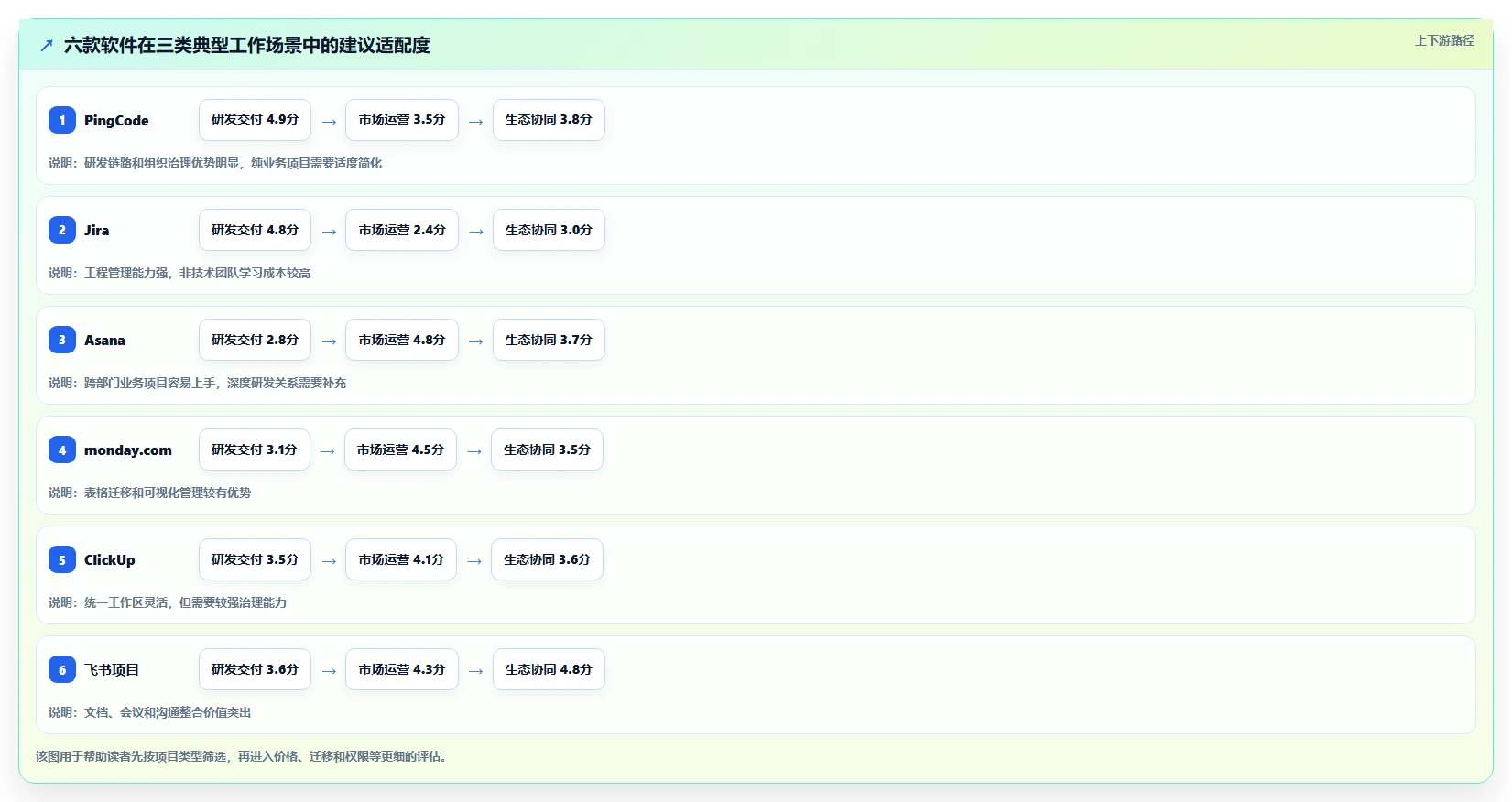Click the number 4 badge for monday.com
This screenshot has height=802, width=1512.
click(x=62, y=450)
